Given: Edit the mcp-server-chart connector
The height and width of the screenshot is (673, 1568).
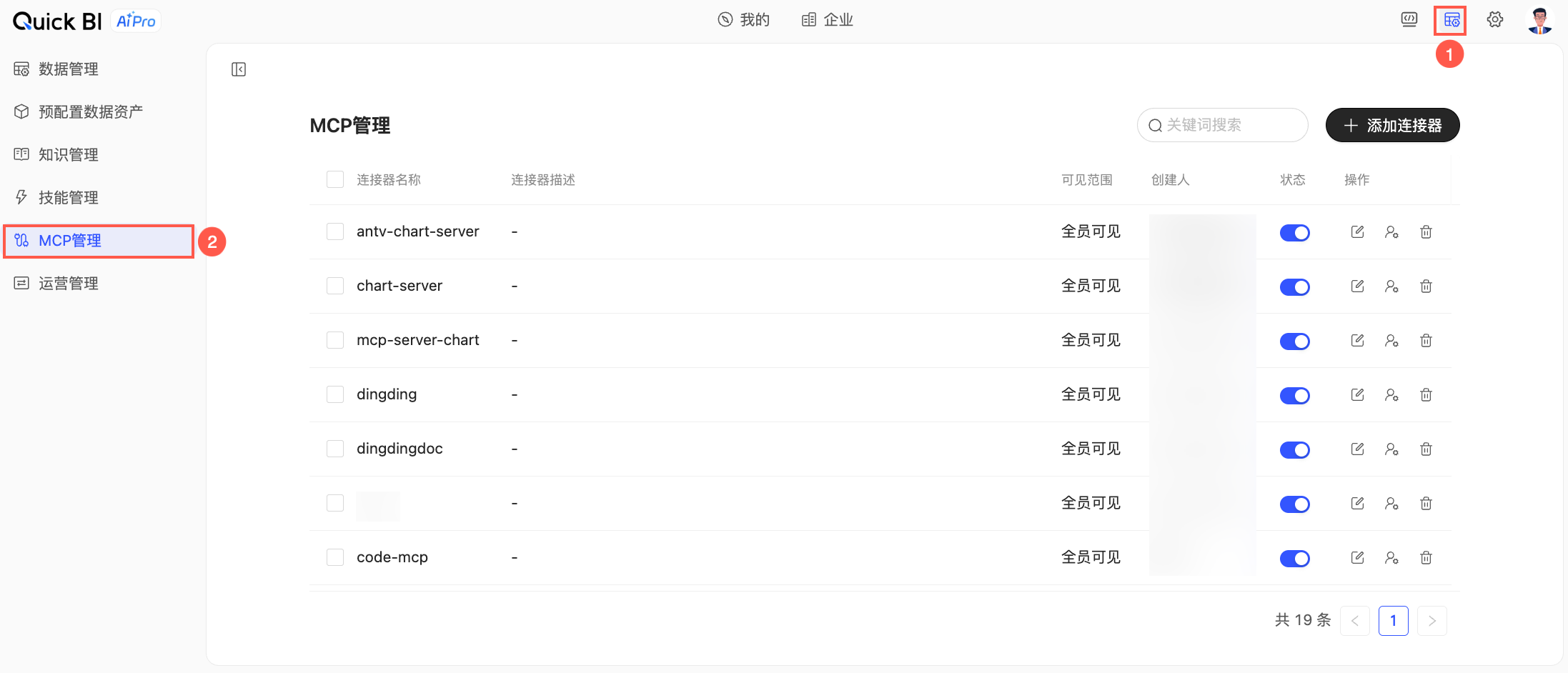Looking at the screenshot, I should point(1357,340).
